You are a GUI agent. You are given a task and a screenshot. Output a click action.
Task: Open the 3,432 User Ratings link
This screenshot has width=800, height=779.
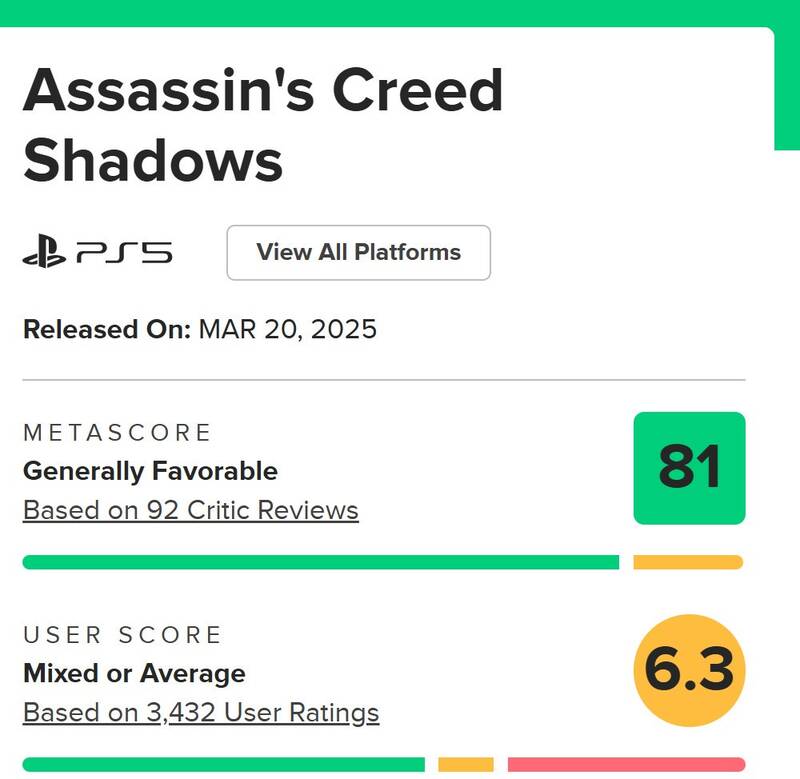coord(201,713)
